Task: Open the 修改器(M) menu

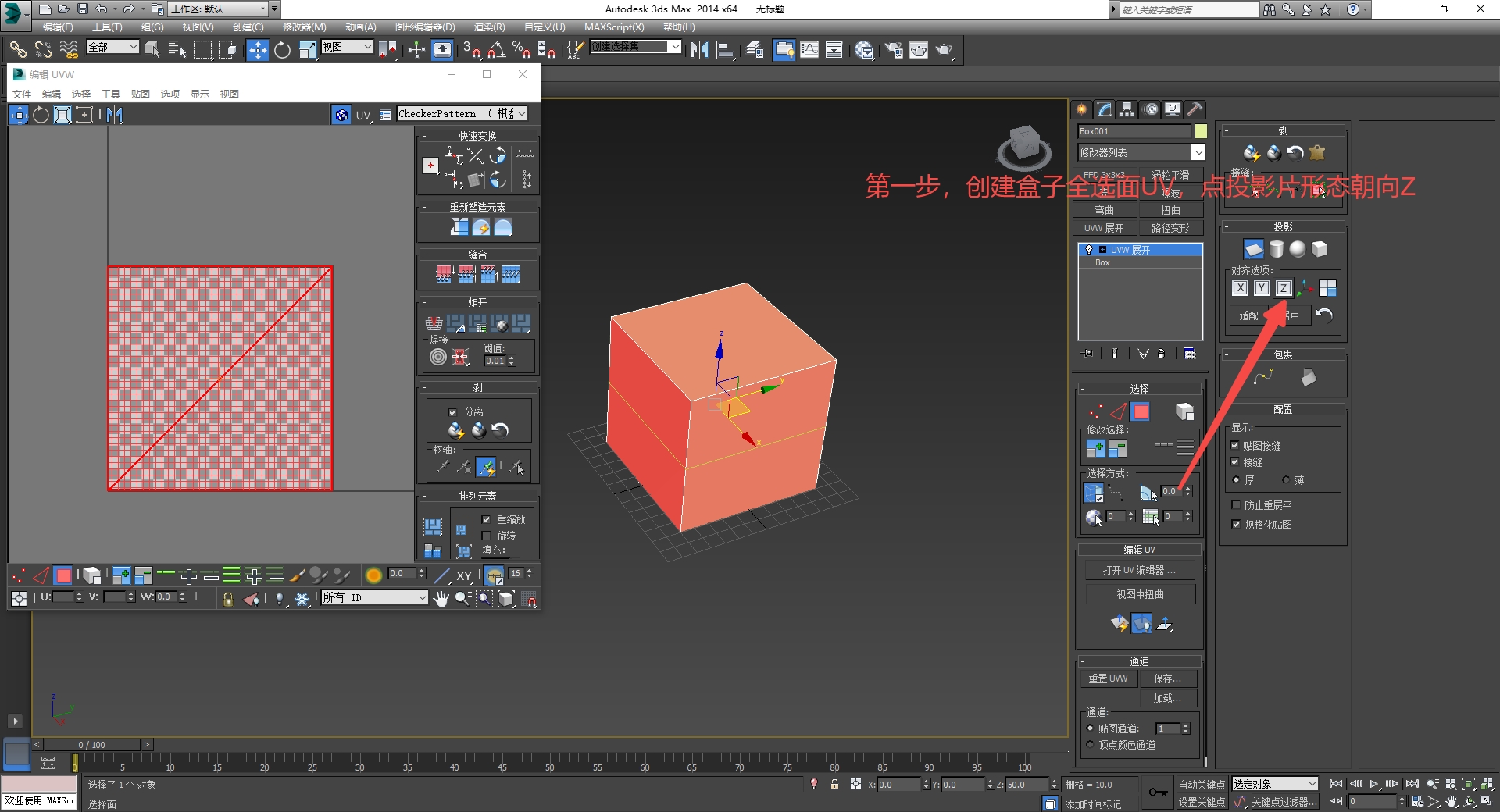Action: point(304,27)
